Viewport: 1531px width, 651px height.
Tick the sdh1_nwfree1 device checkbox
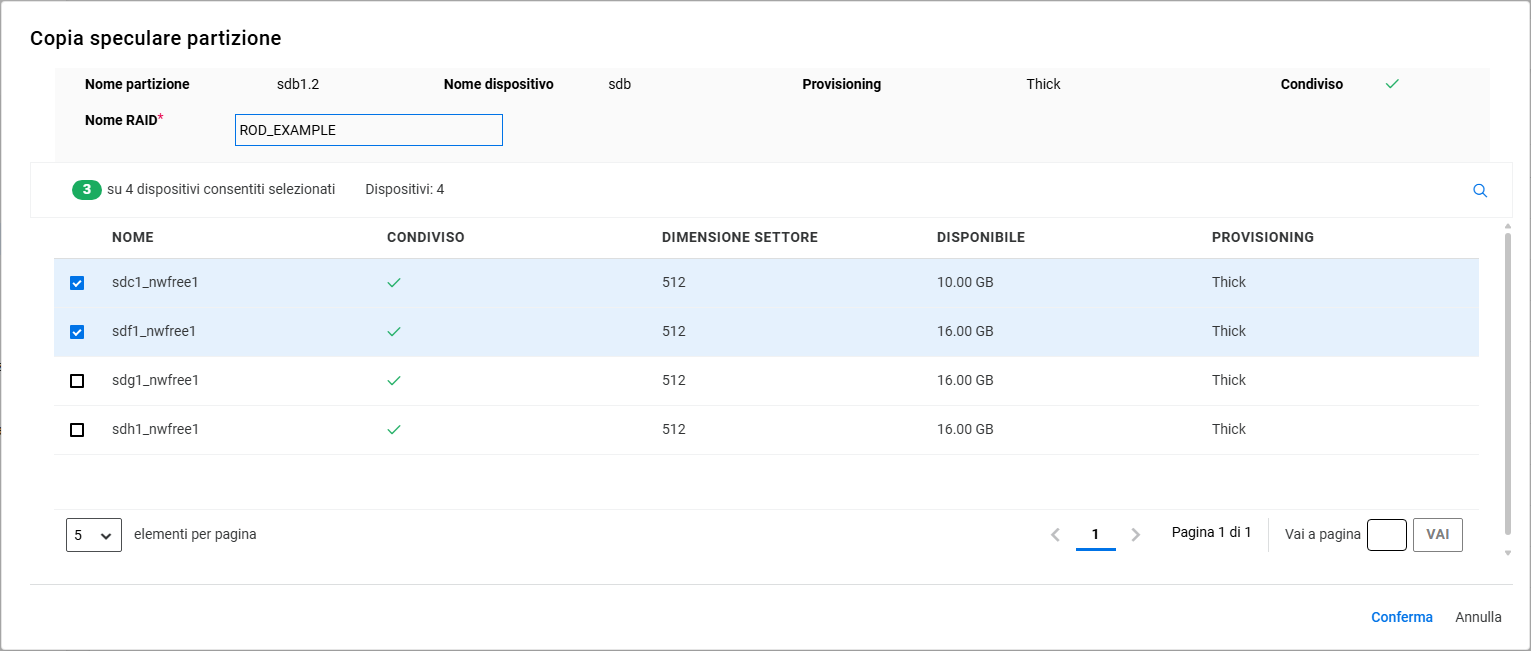(77, 430)
